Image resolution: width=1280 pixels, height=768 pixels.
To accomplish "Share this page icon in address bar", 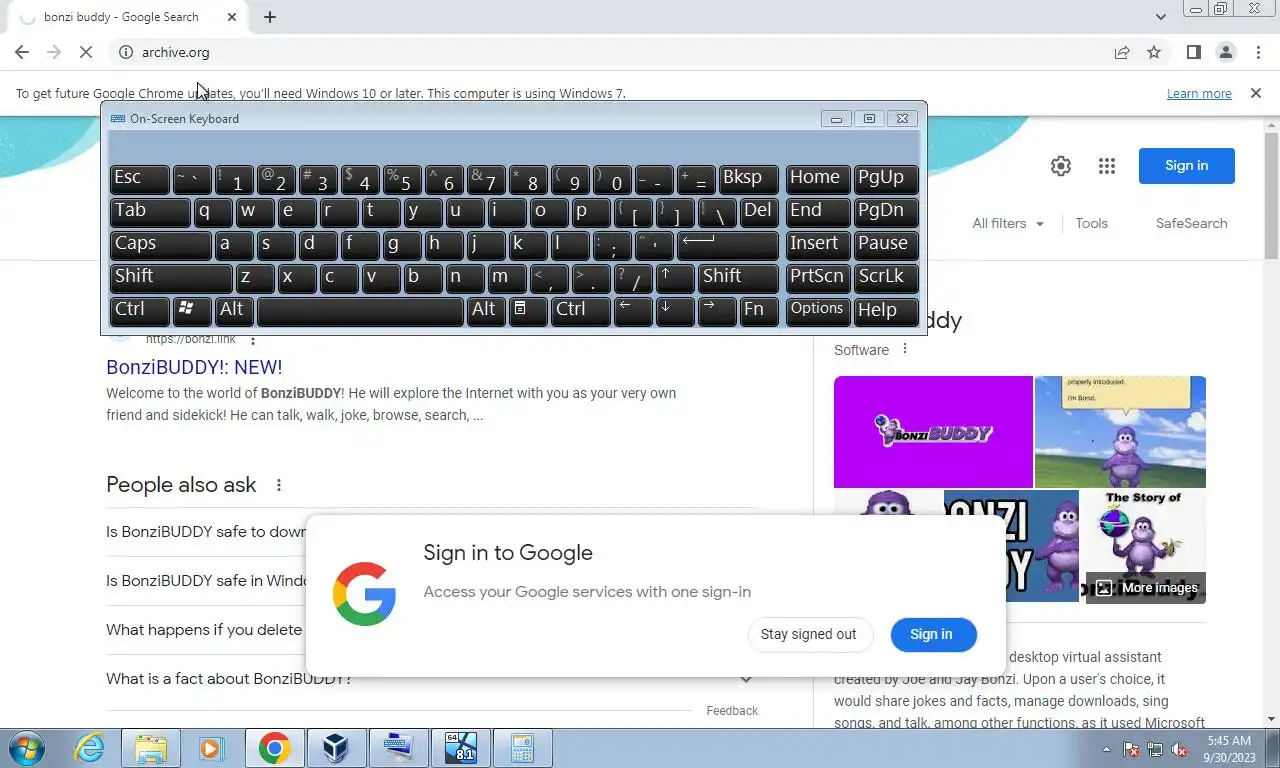I will pos(1122,52).
